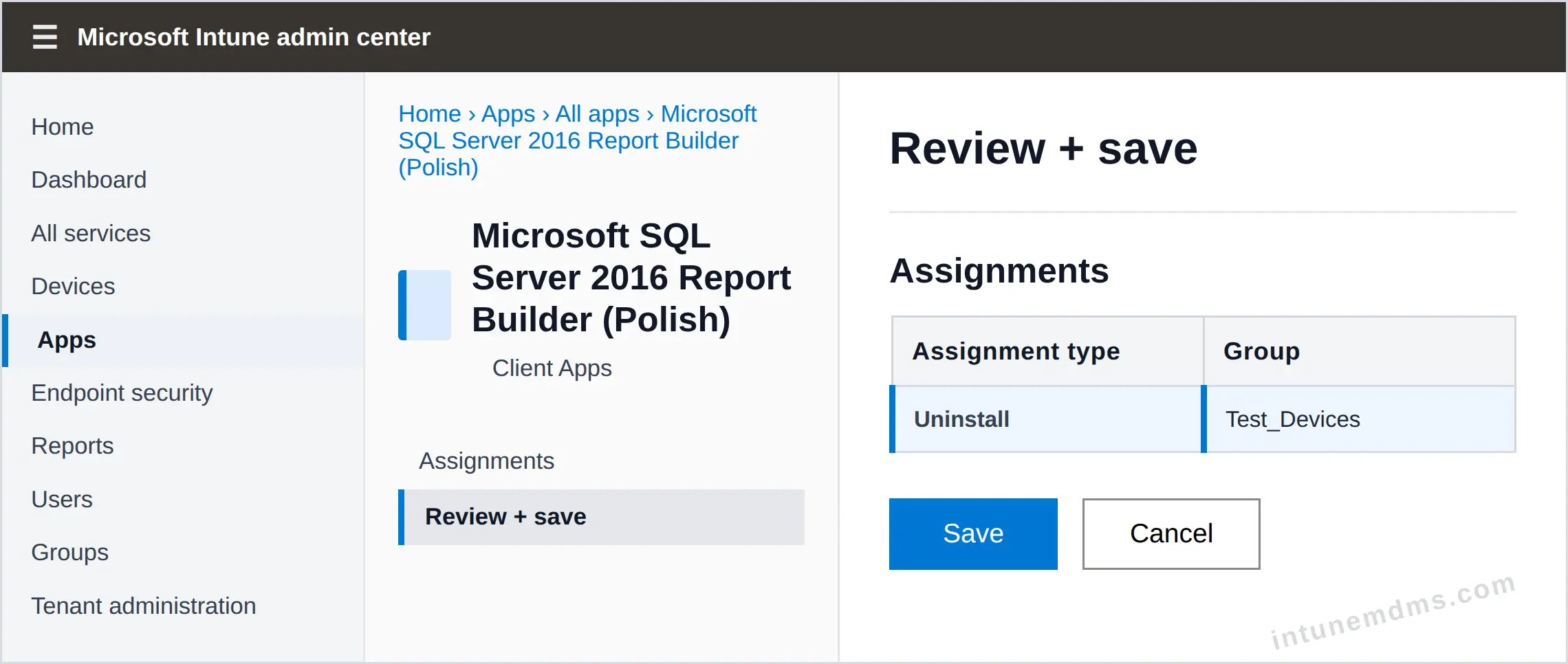Open Tenant administration in the sidebar
Image resolution: width=1568 pixels, height=664 pixels.
click(143, 606)
